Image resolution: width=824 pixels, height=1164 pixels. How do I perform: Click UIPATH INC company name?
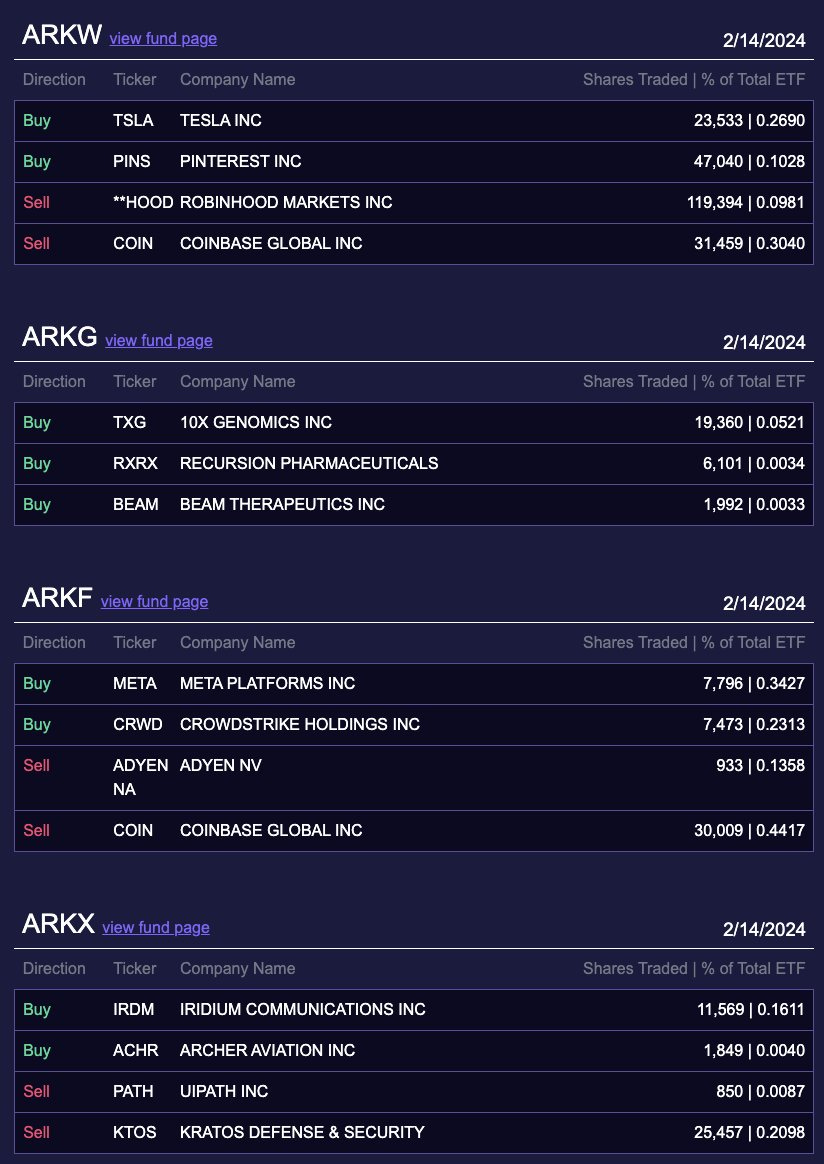[x=223, y=1091]
